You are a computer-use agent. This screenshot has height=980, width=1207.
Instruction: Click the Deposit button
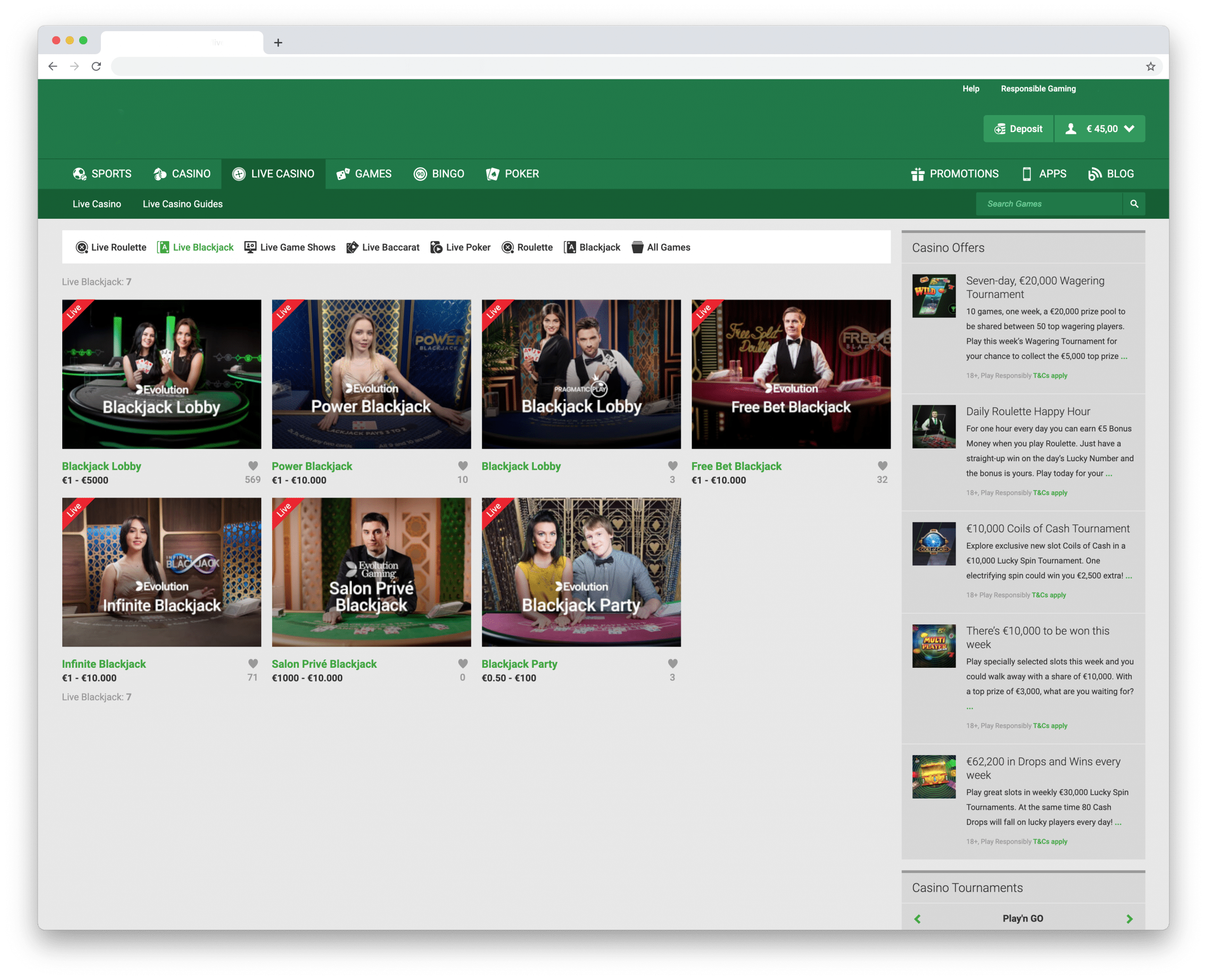[x=1018, y=129]
